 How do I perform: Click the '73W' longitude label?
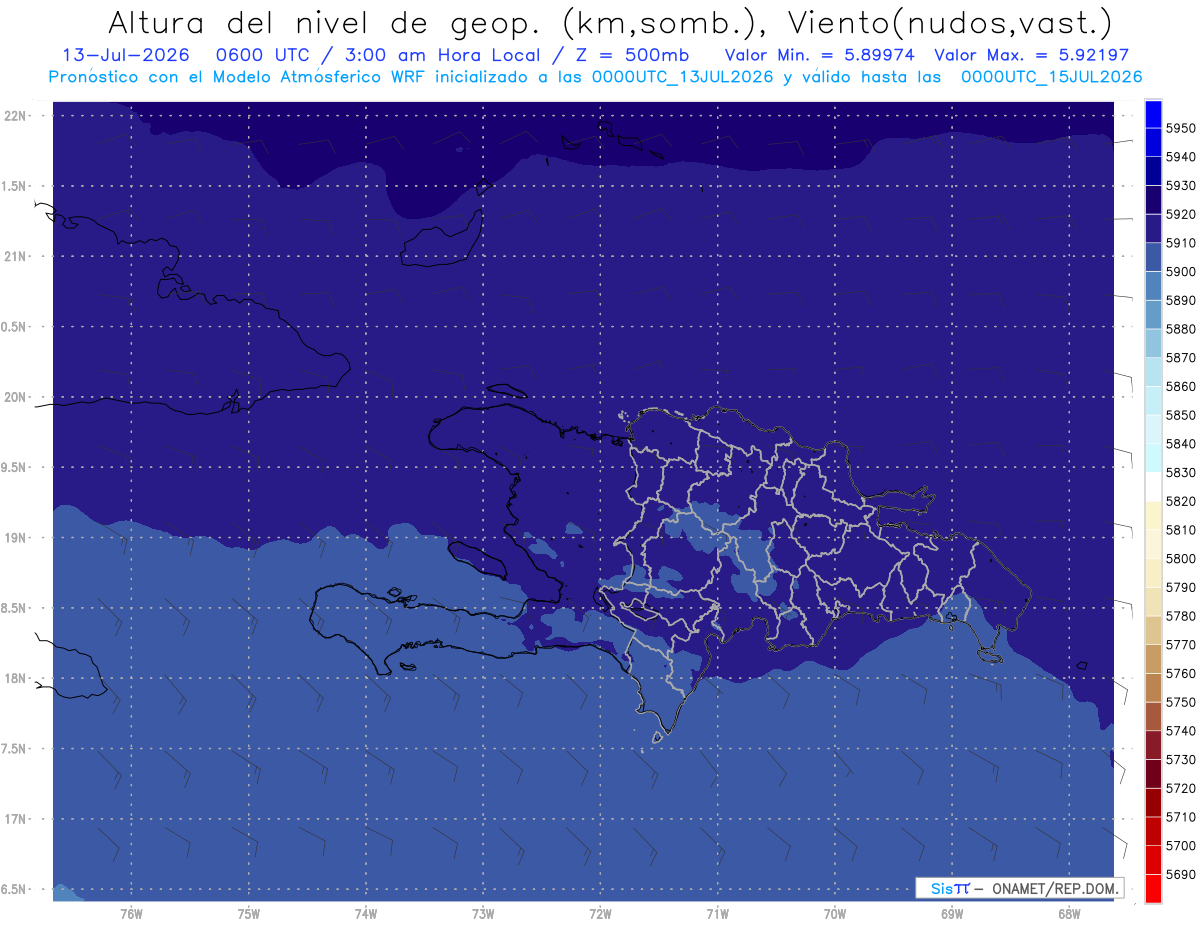[483, 914]
